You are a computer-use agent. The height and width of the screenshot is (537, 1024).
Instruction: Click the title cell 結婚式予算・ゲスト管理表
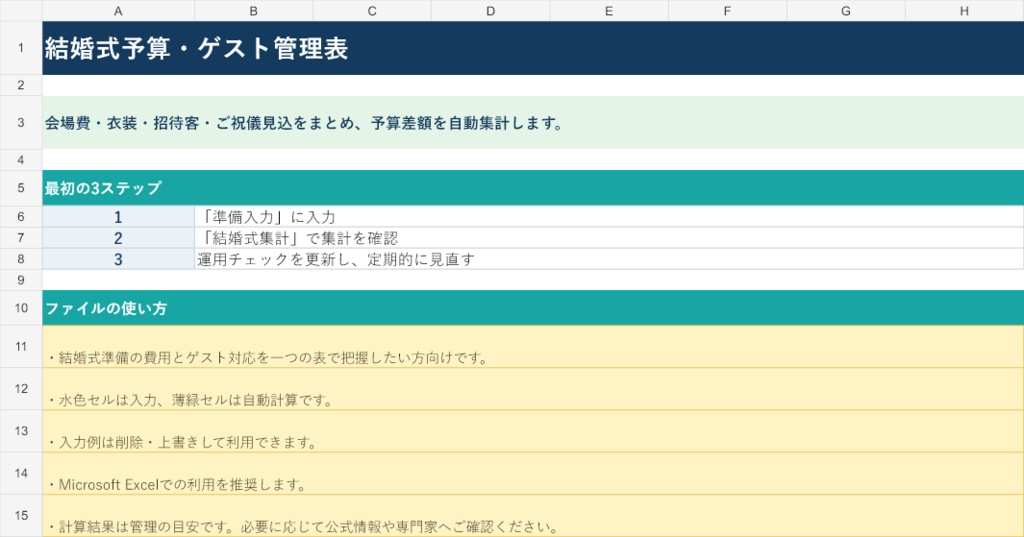[533, 48]
